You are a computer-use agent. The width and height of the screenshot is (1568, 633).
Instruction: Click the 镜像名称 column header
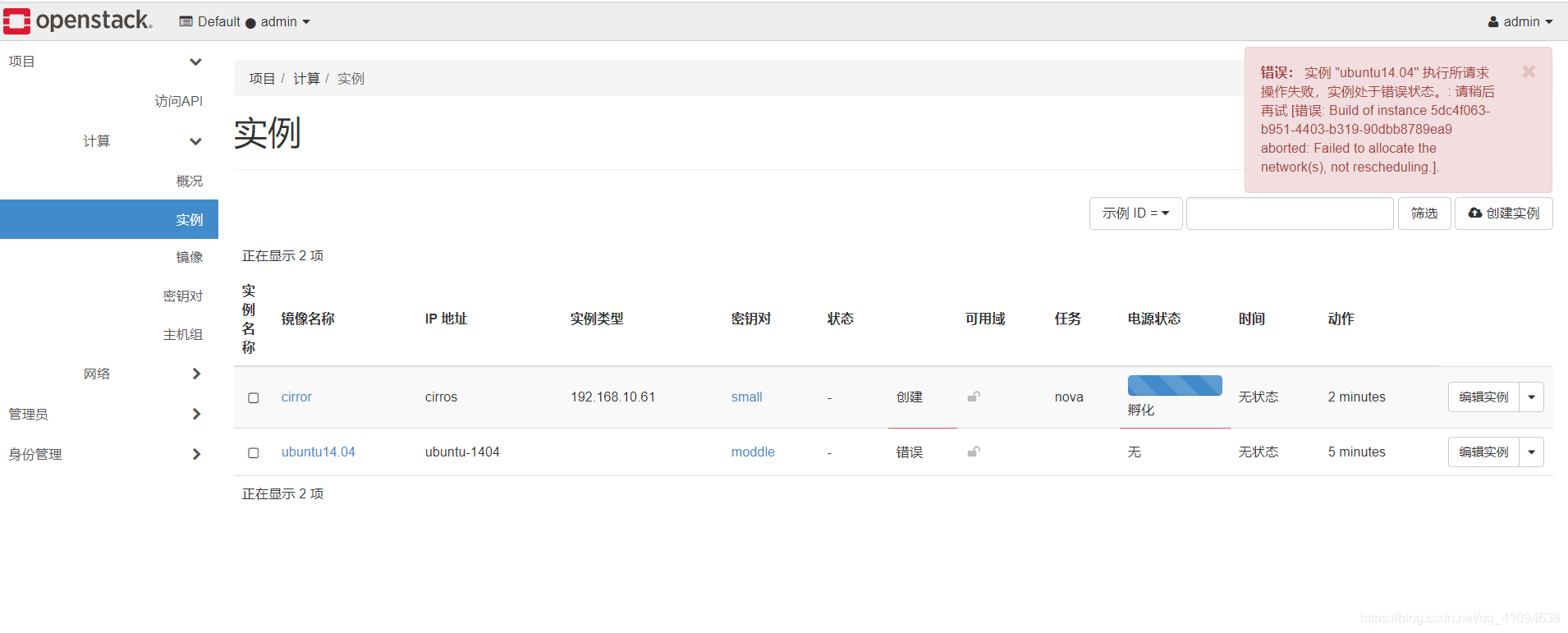(308, 319)
